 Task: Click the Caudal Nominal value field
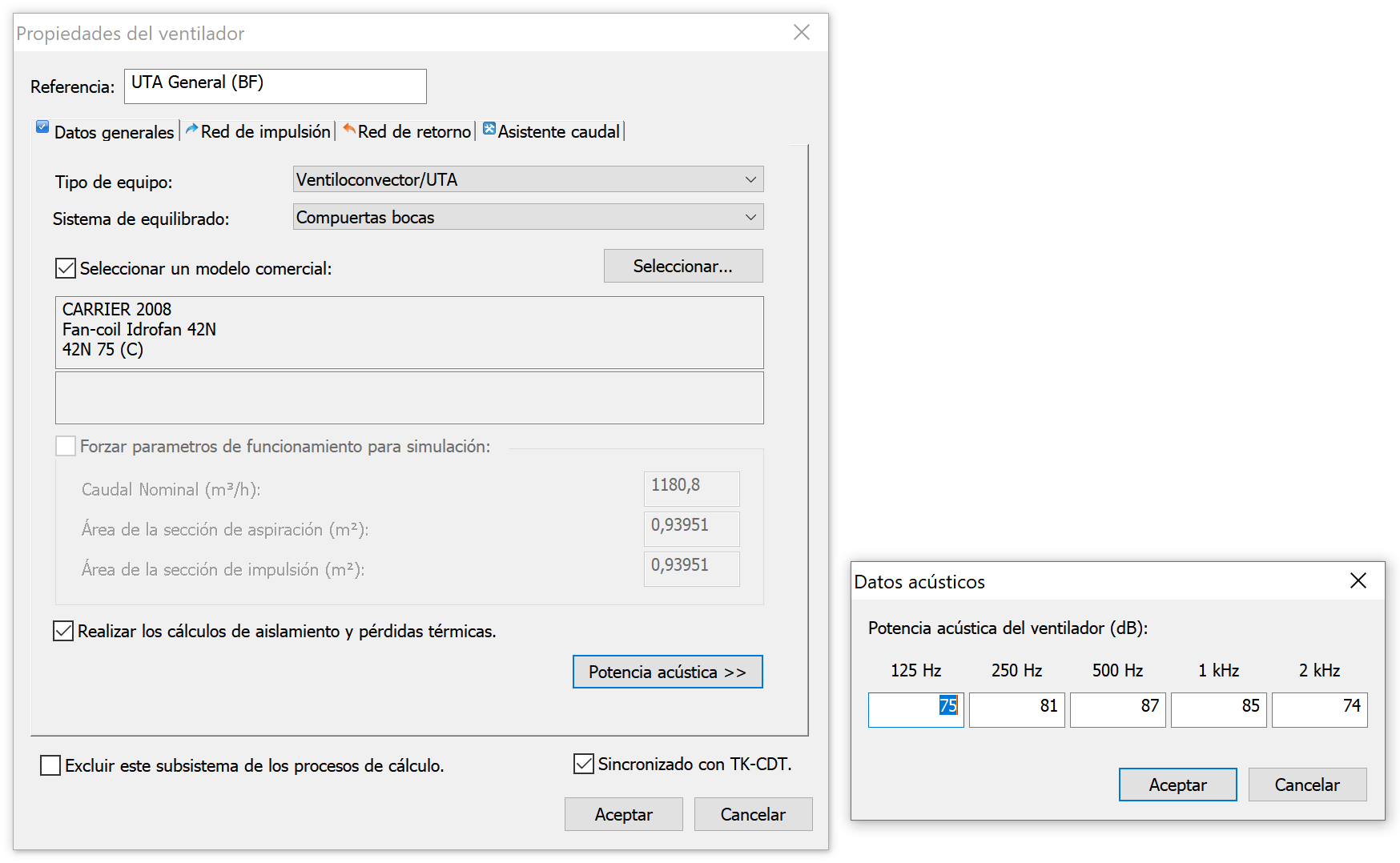point(692,488)
